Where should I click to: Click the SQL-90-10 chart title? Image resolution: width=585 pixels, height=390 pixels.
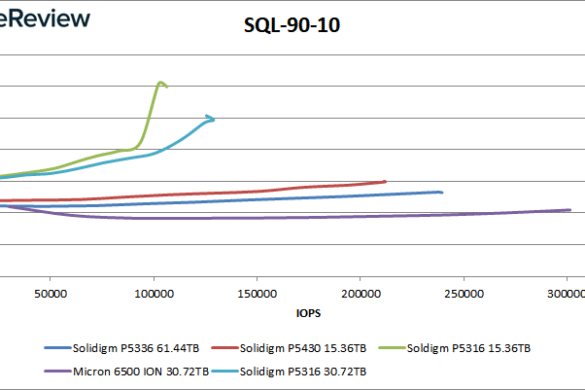click(x=292, y=25)
